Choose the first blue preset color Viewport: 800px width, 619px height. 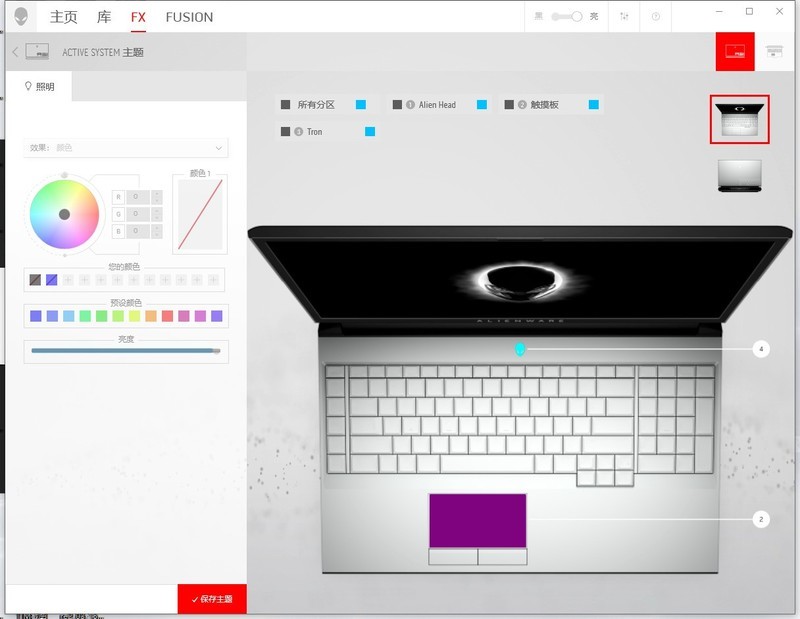tap(36, 316)
